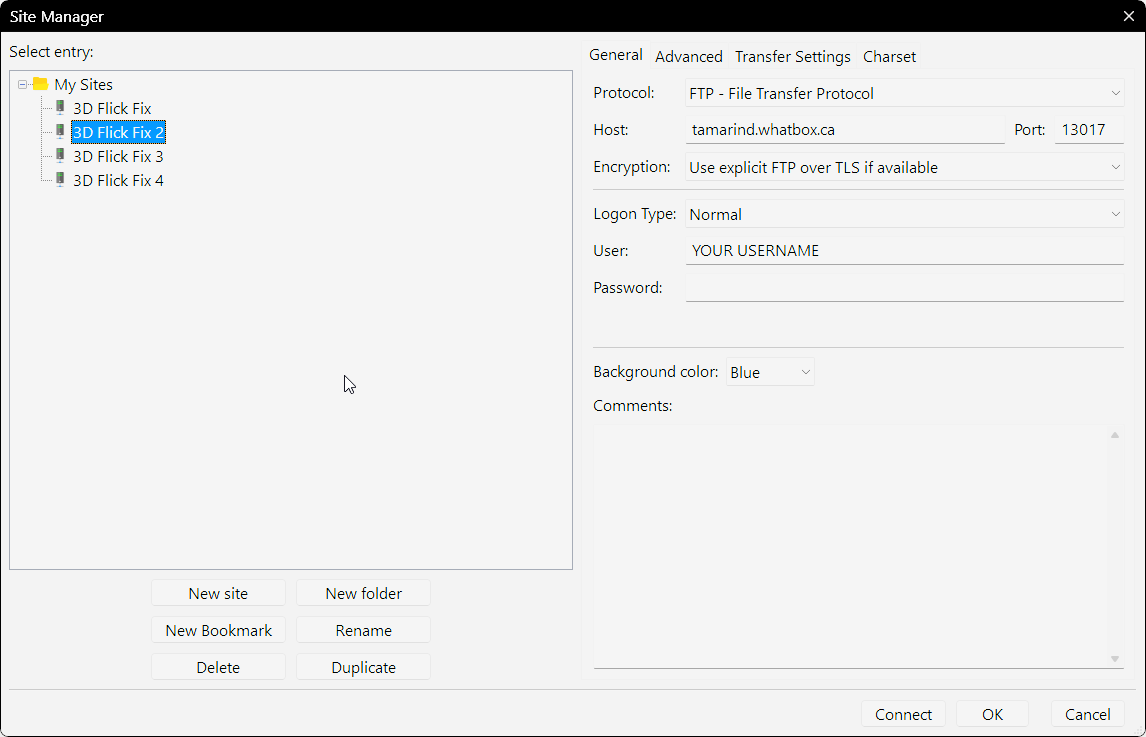Screen dimensions: 1146x737
Task: Open the Transfer Settings tab
Action: (792, 57)
